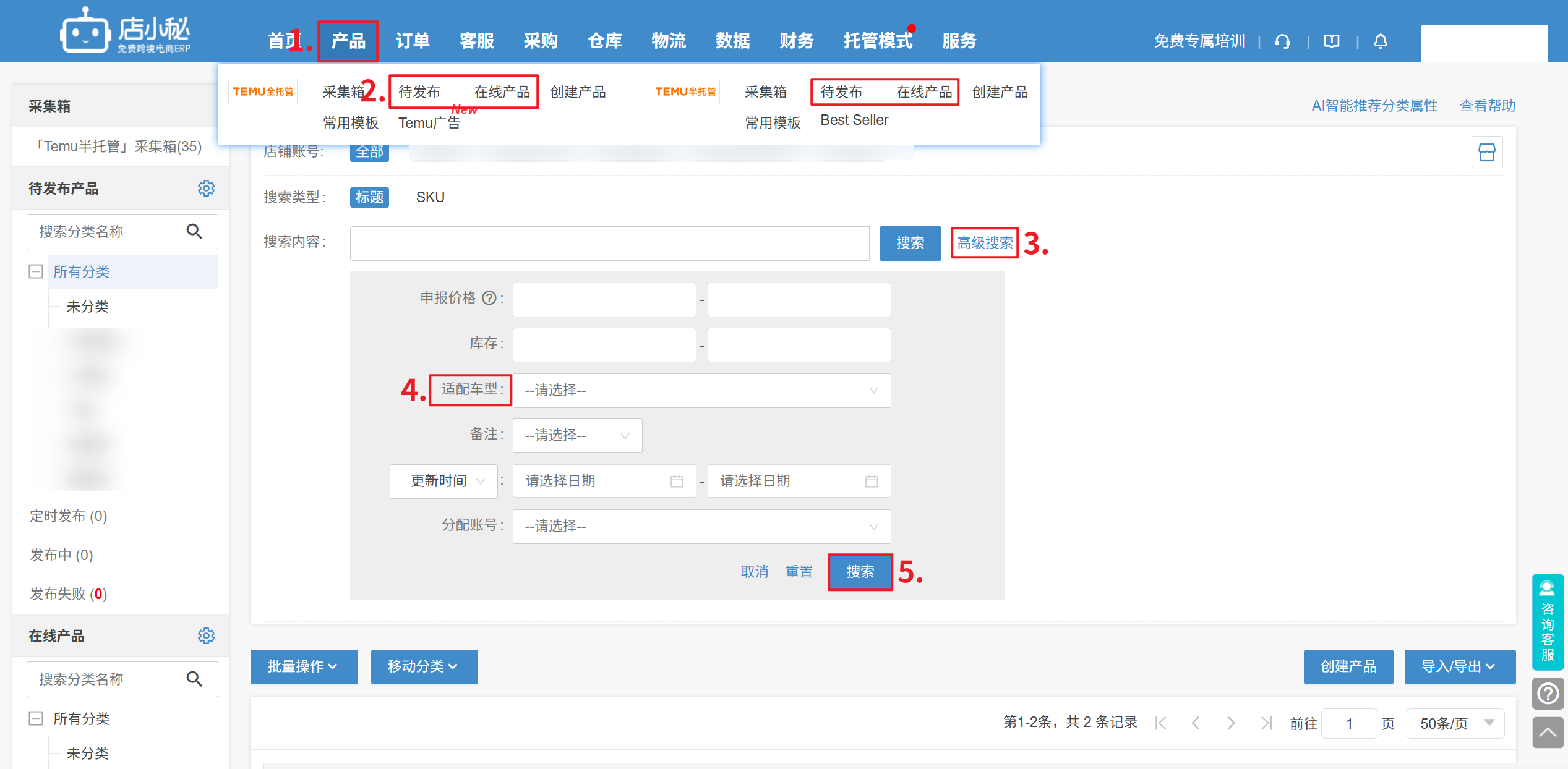Click magnifier icon in 待发布产品 category search
The height and width of the screenshot is (769, 1568).
[x=194, y=232]
